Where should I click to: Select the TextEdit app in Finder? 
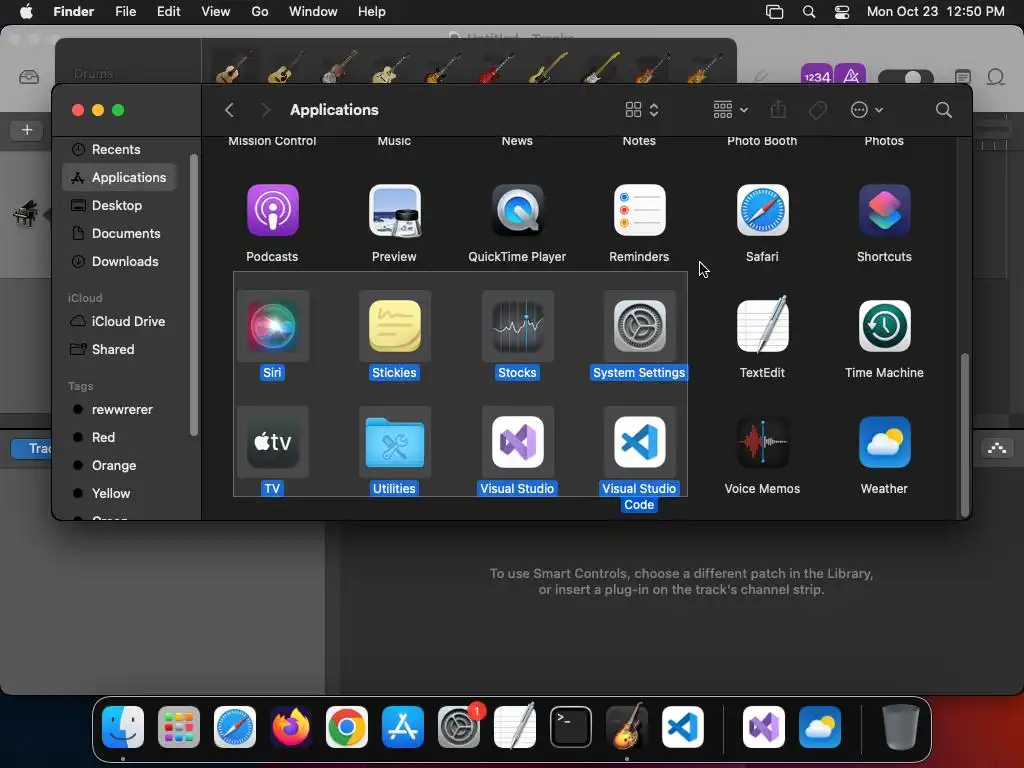coord(762,325)
